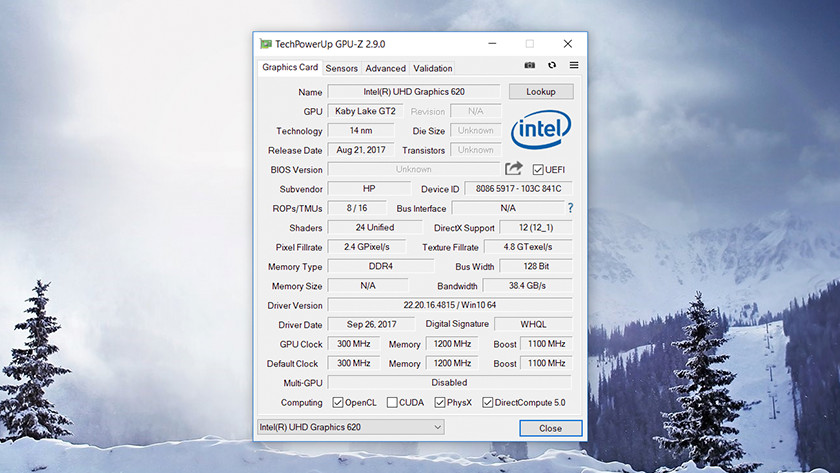840x473 pixels.
Task: Click the refresh icon in GPU-Z
Action: pyautogui.click(x=552, y=65)
